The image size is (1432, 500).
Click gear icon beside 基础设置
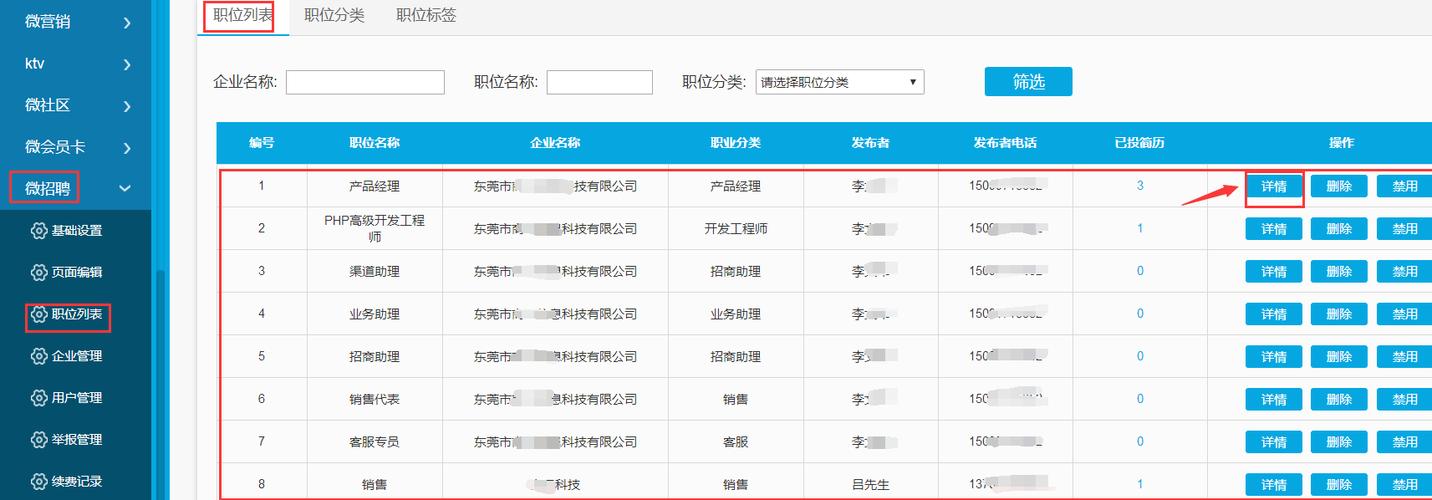click(x=39, y=231)
